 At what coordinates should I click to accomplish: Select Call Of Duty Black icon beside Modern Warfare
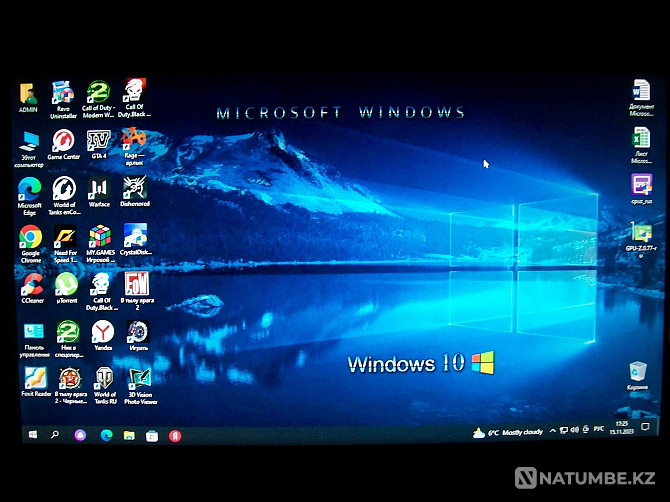[x=134, y=98]
